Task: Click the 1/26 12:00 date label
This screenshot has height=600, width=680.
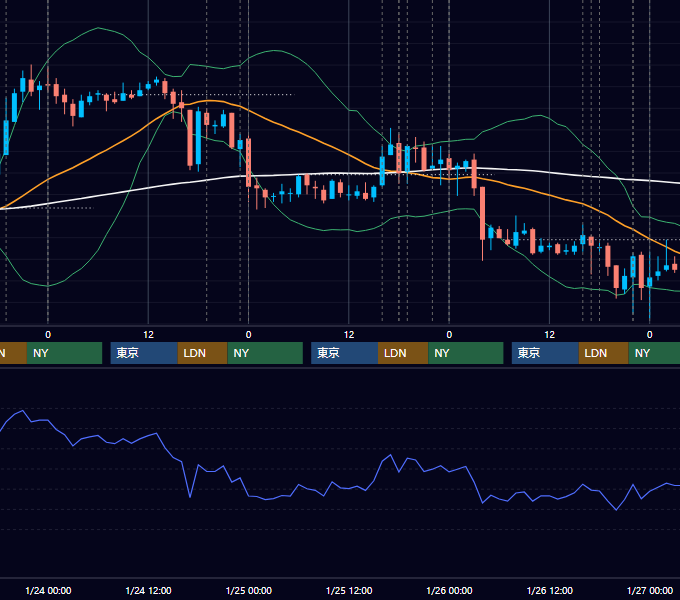Action: click(x=549, y=590)
